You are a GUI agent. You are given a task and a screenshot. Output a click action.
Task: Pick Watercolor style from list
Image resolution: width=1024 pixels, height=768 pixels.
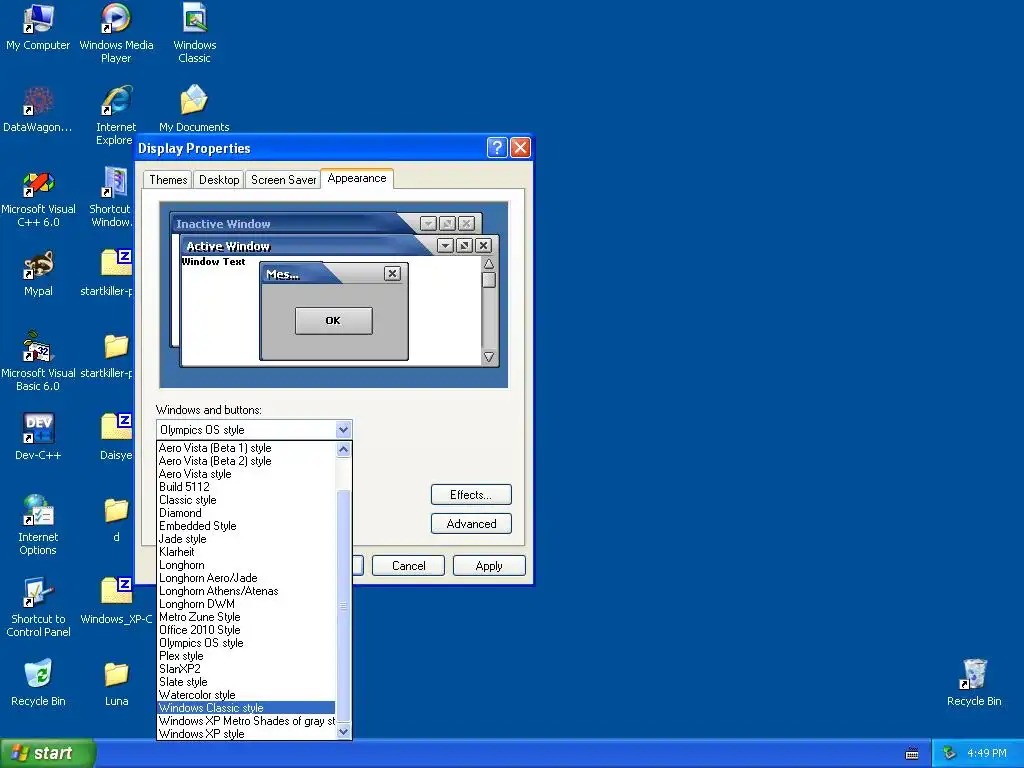click(x=246, y=695)
